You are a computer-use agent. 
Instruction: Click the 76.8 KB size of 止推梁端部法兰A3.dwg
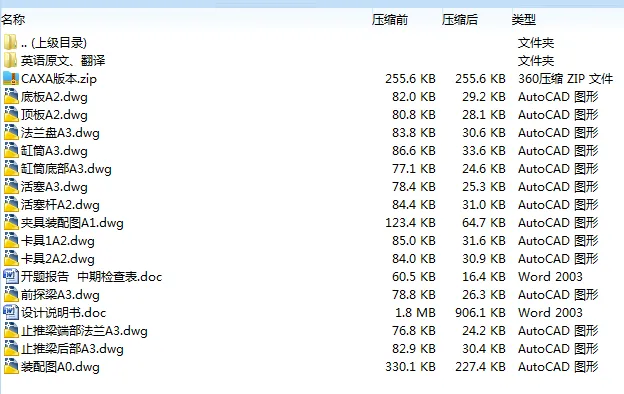tap(413, 331)
